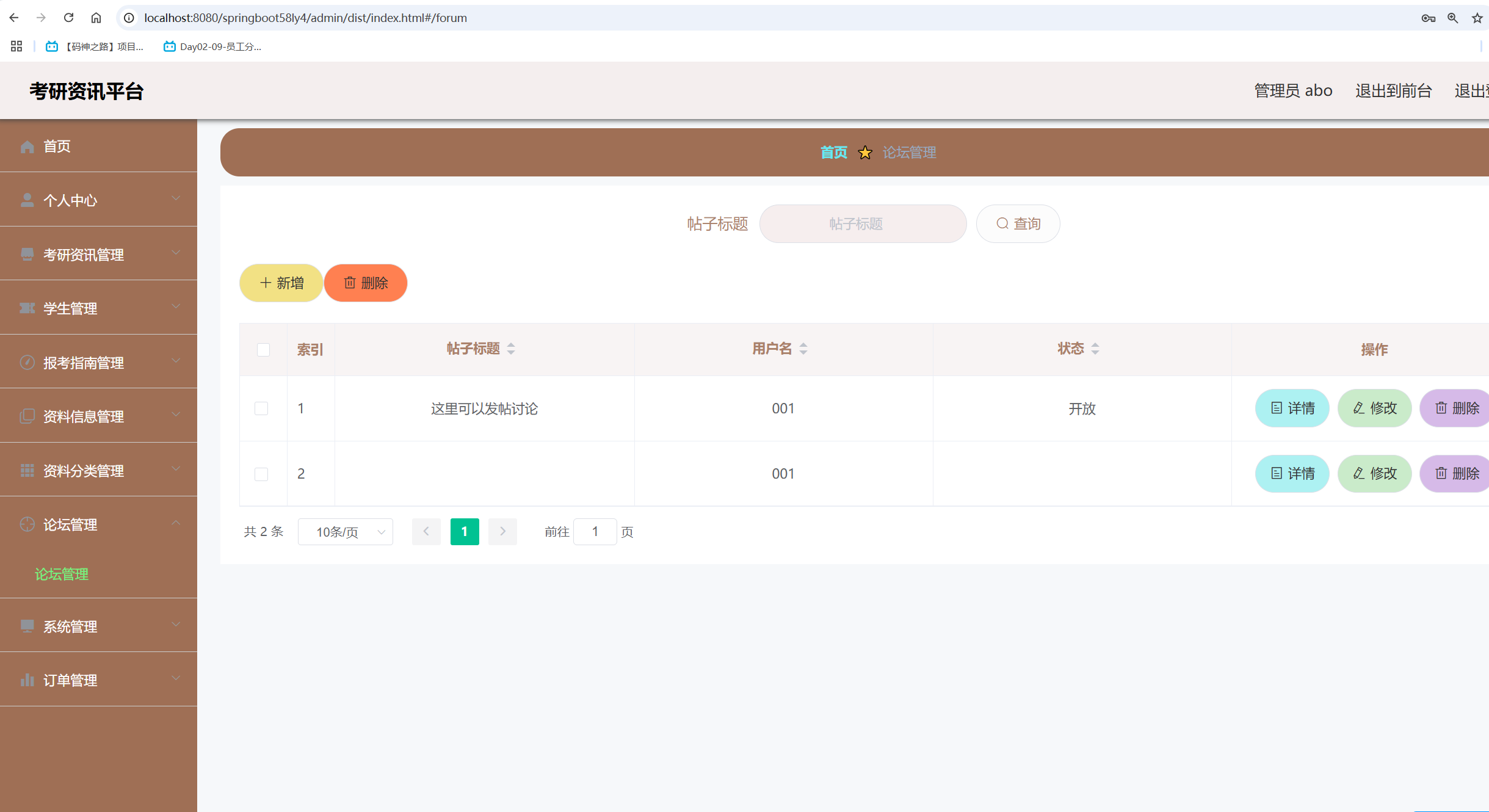Click the yellow 新增 button
Image resolution: width=1489 pixels, height=812 pixels.
point(281,283)
